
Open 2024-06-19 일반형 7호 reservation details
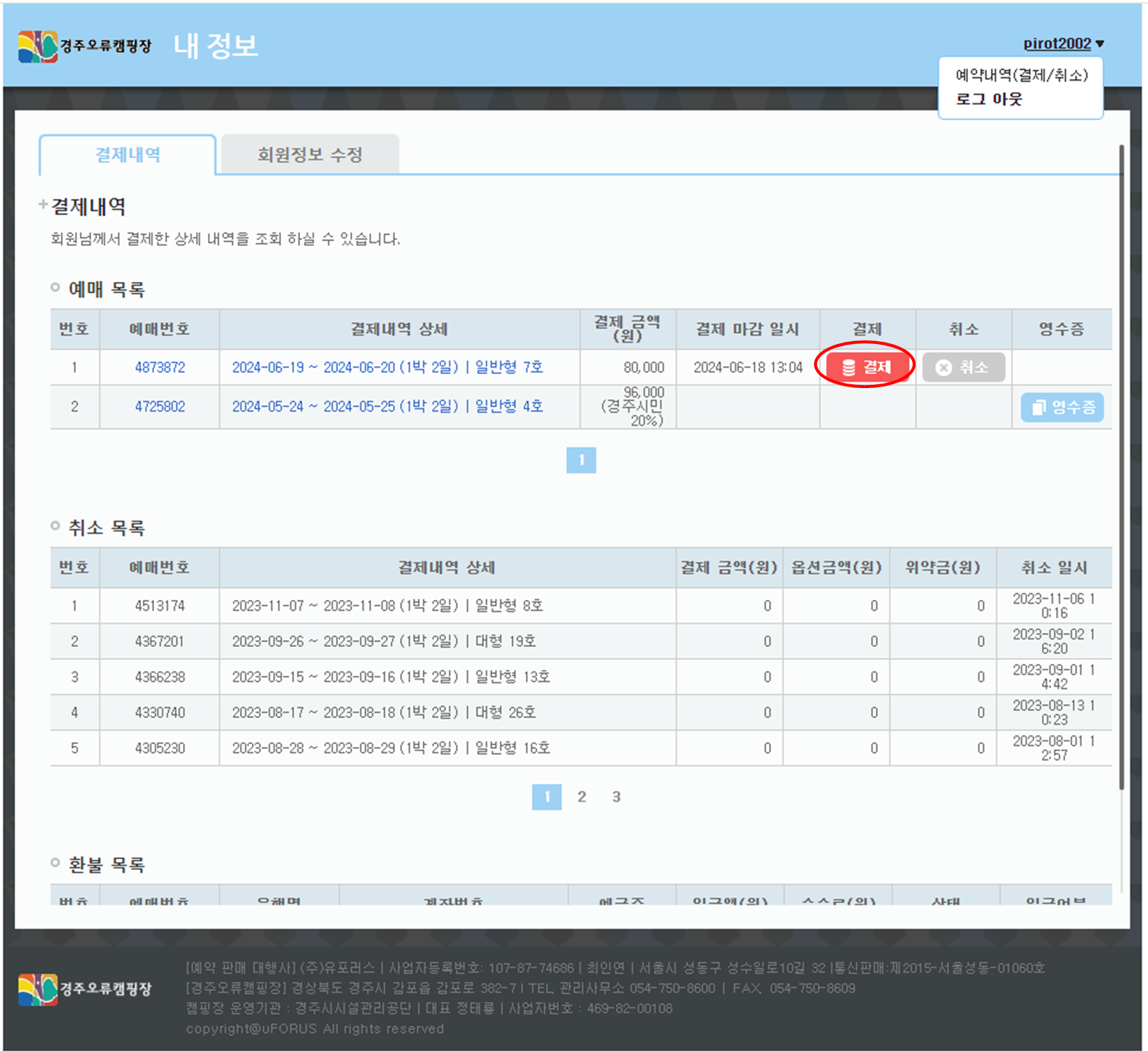[x=387, y=368]
